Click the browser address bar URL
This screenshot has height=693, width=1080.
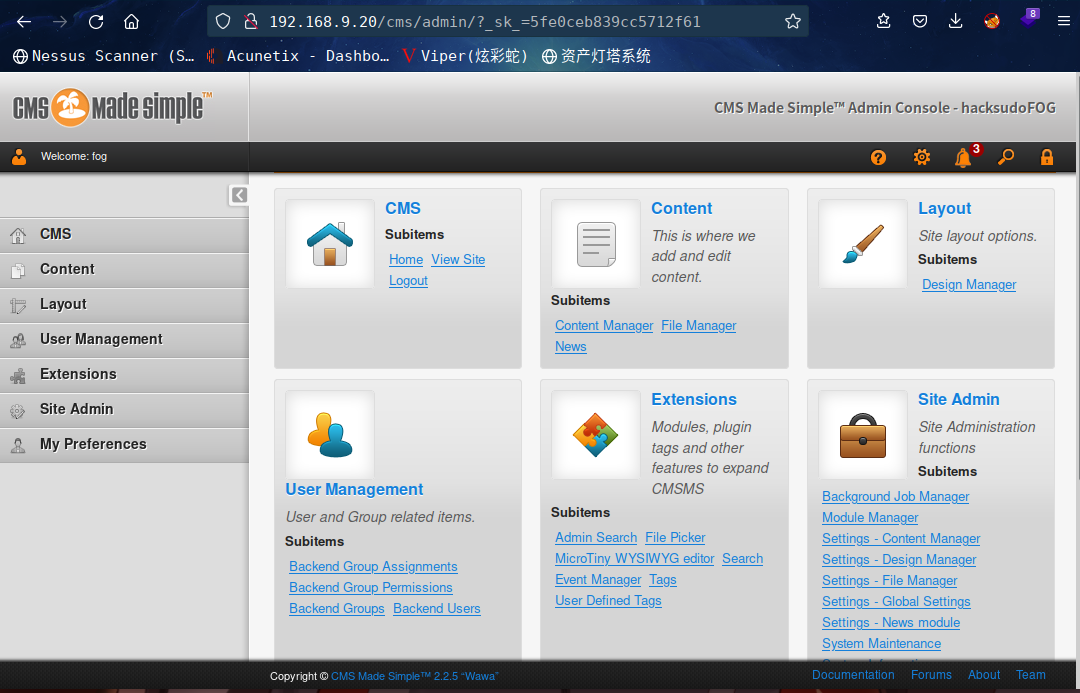point(485,22)
